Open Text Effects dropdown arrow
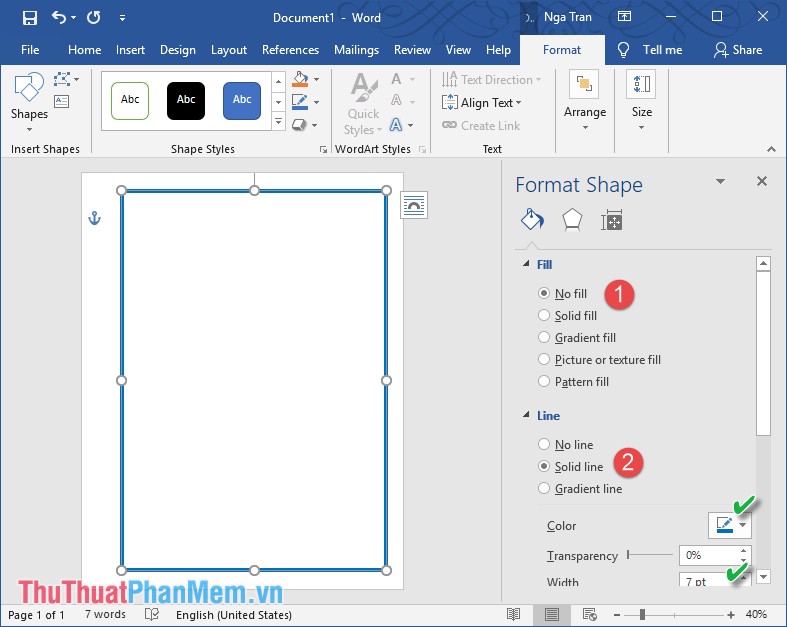Screen dimensions: 787x627 pyautogui.click(x=411, y=125)
